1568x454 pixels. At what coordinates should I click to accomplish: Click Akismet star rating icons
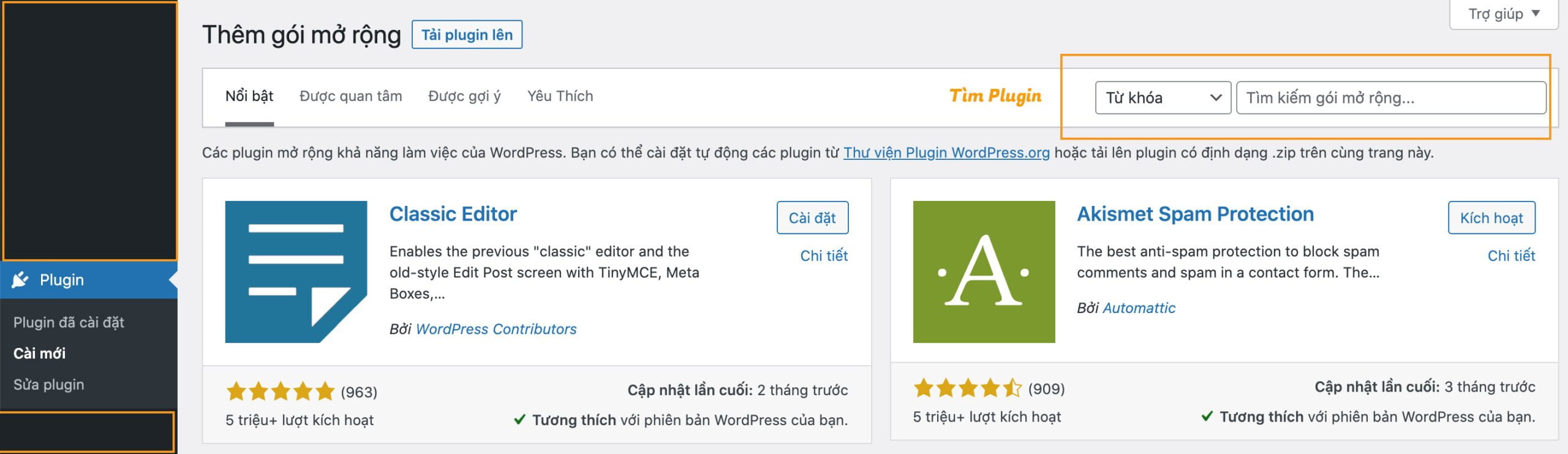(968, 388)
